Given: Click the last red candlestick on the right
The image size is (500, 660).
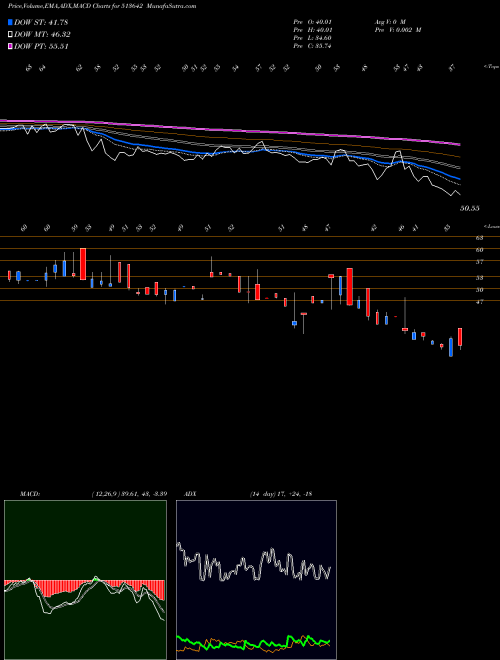Looking at the screenshot, I should 460,337.
